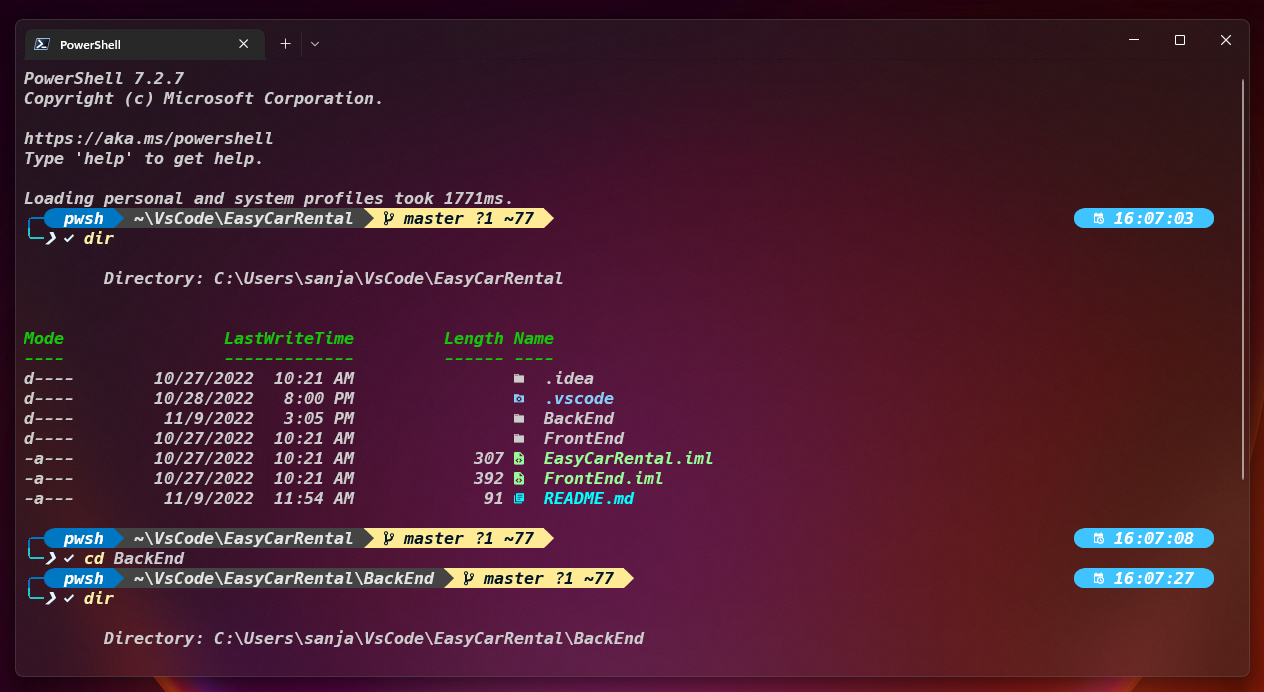Click the .idea folder icon
1264x692 pixels.
[x=518, y=378]
